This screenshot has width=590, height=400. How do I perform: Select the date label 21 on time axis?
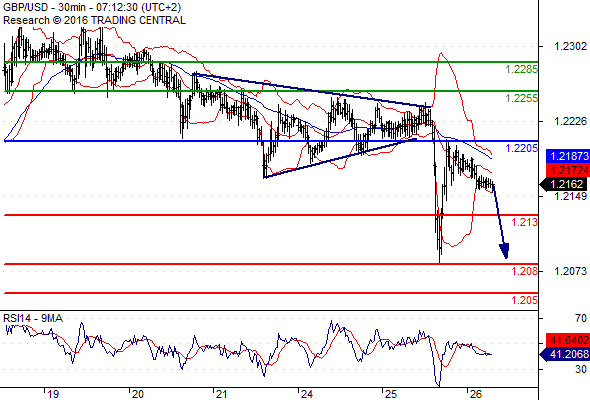(x=222, y=394)
